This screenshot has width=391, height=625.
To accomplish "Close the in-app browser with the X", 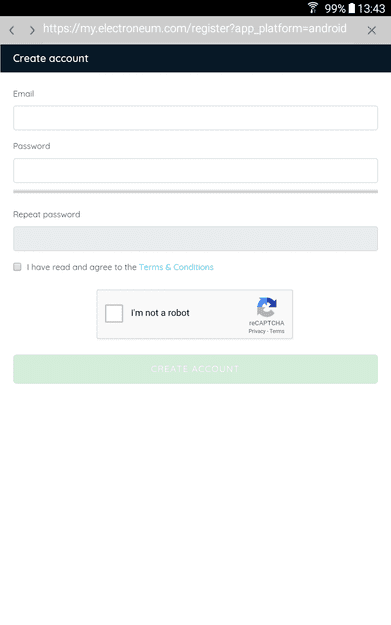I will click(371, 30).
